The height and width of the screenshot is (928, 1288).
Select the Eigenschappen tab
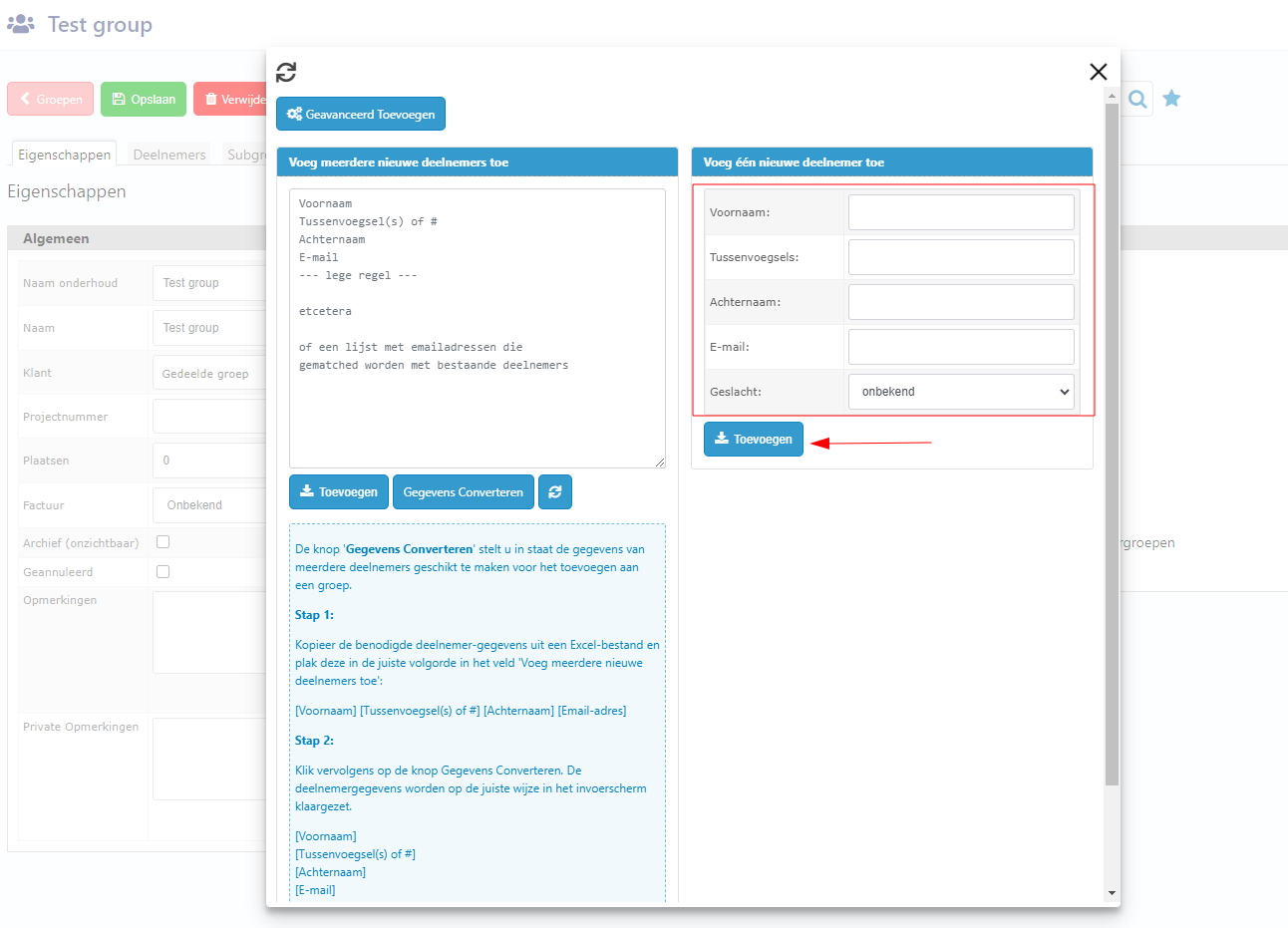tap(65, 155)
